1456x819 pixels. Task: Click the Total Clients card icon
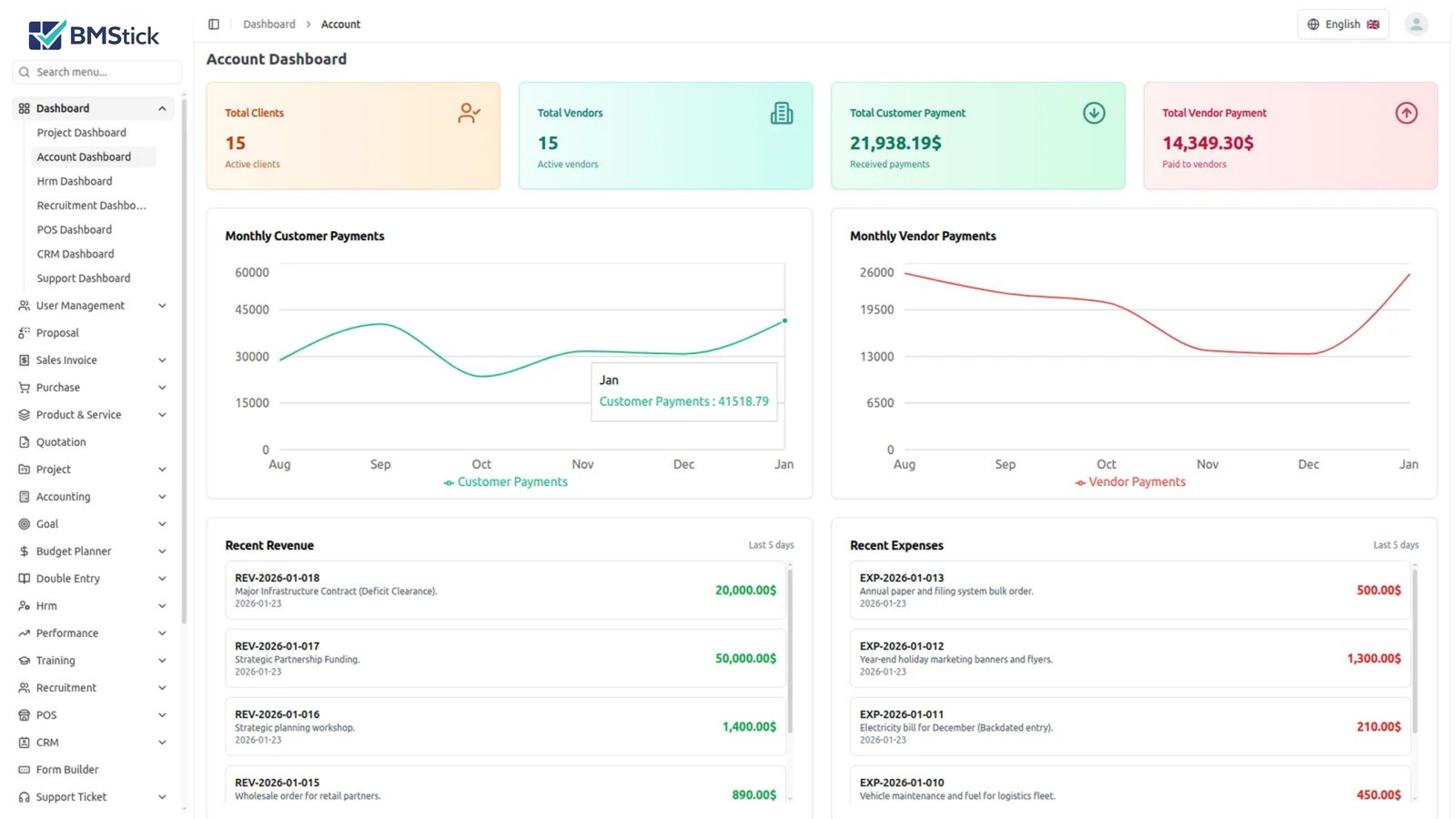point(469,113)
